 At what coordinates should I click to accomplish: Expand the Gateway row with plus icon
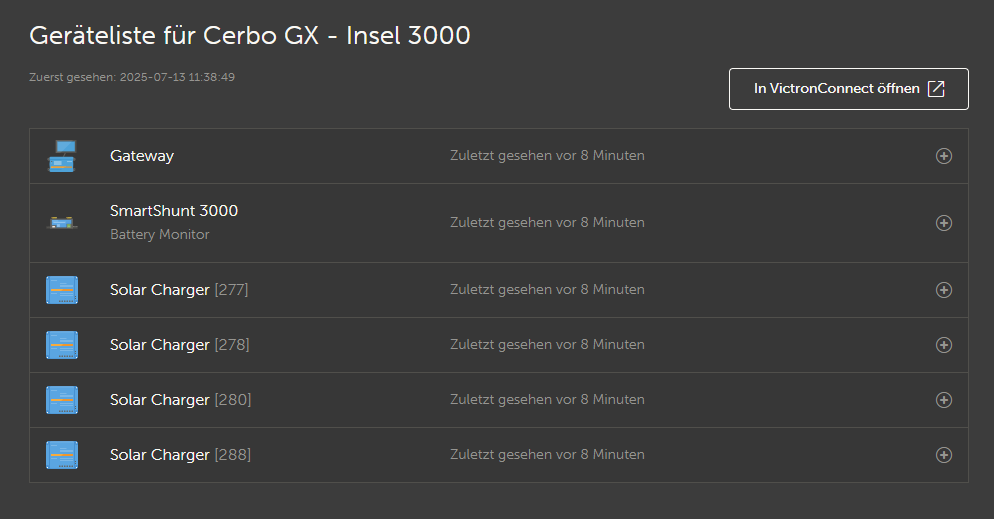(x=943, y=156)
